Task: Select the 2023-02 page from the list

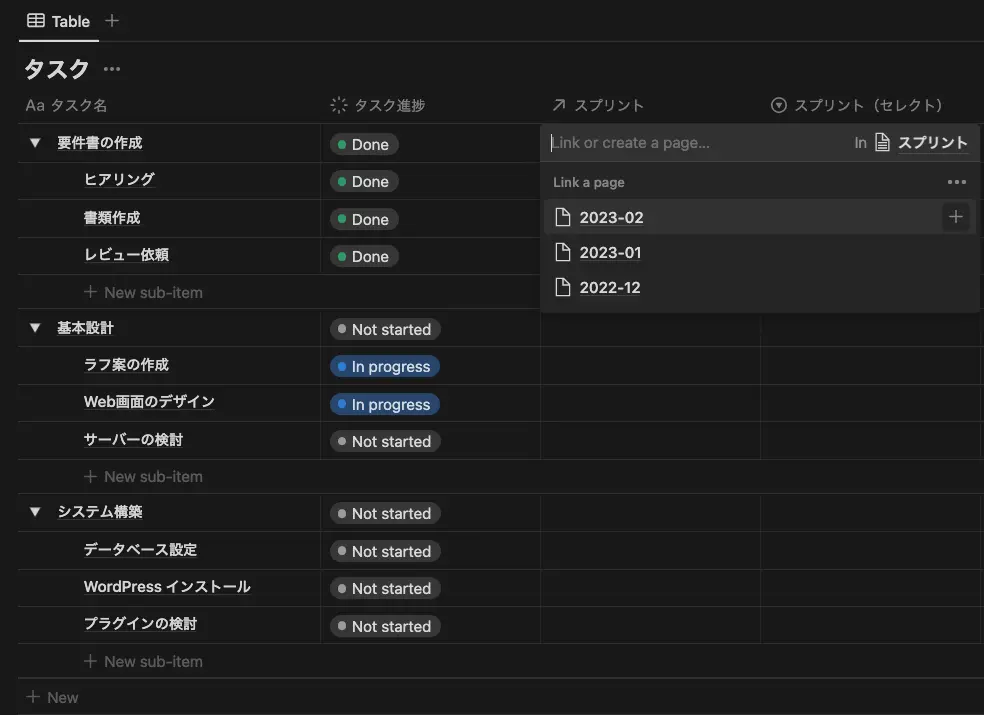Action: point(611,217)
